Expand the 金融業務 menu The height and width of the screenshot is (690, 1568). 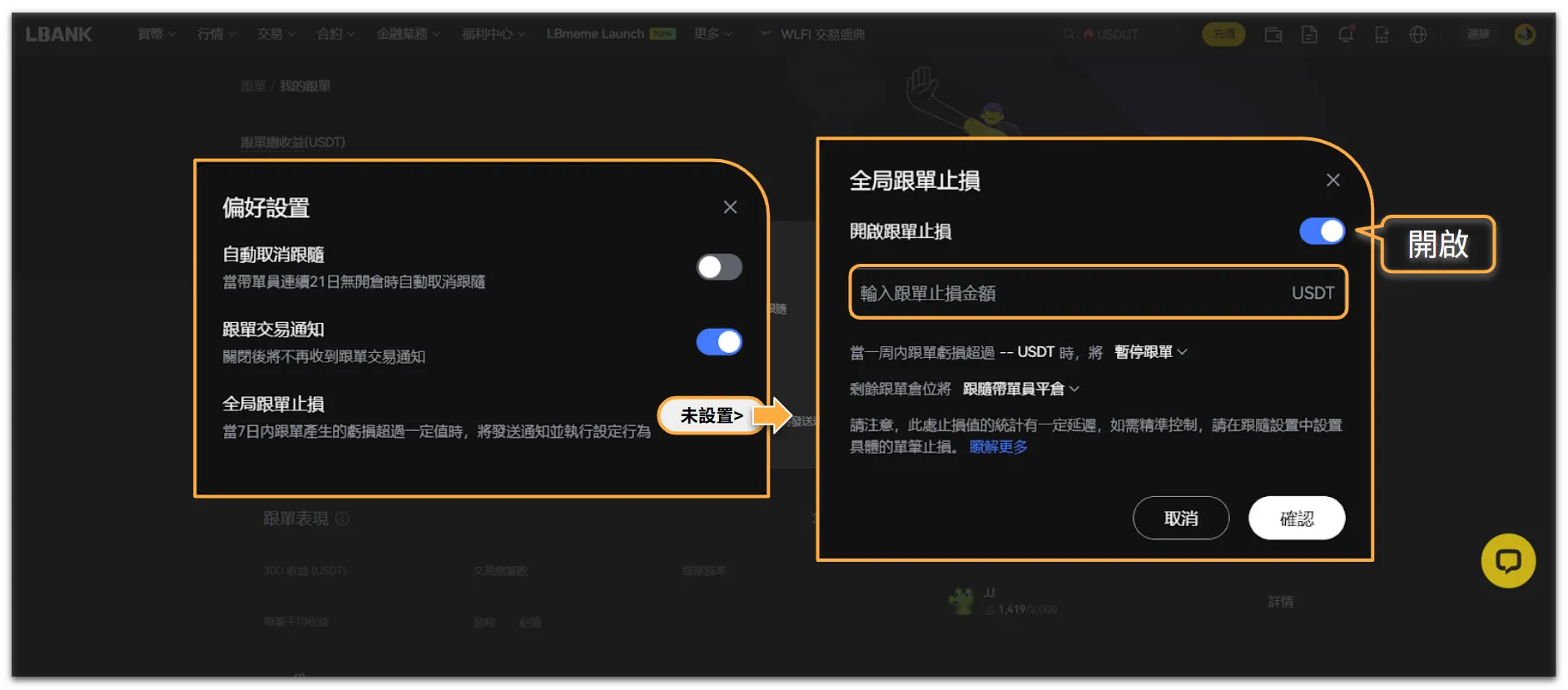[408, 34]
